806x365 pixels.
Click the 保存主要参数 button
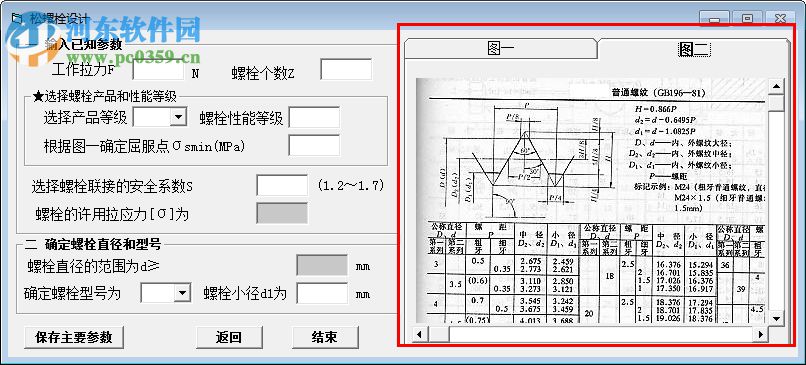coord(74,337)
